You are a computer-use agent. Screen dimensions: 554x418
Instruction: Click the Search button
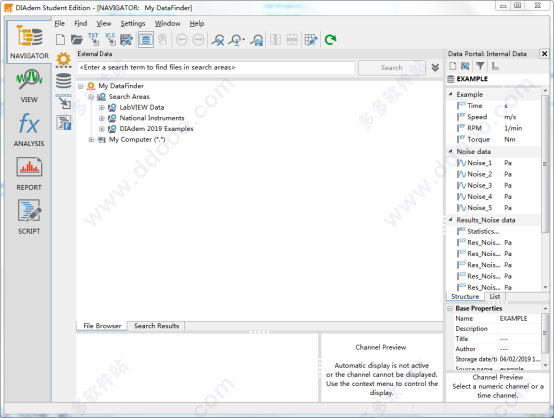[x=391, y=67]
